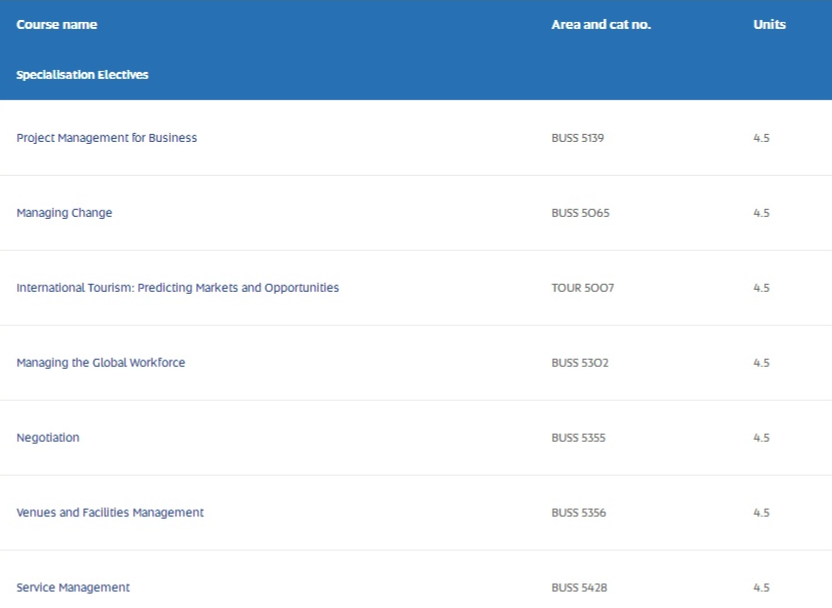Select the BUSS 5355 catalogue code
832x608 pixels.
point(578,438)
